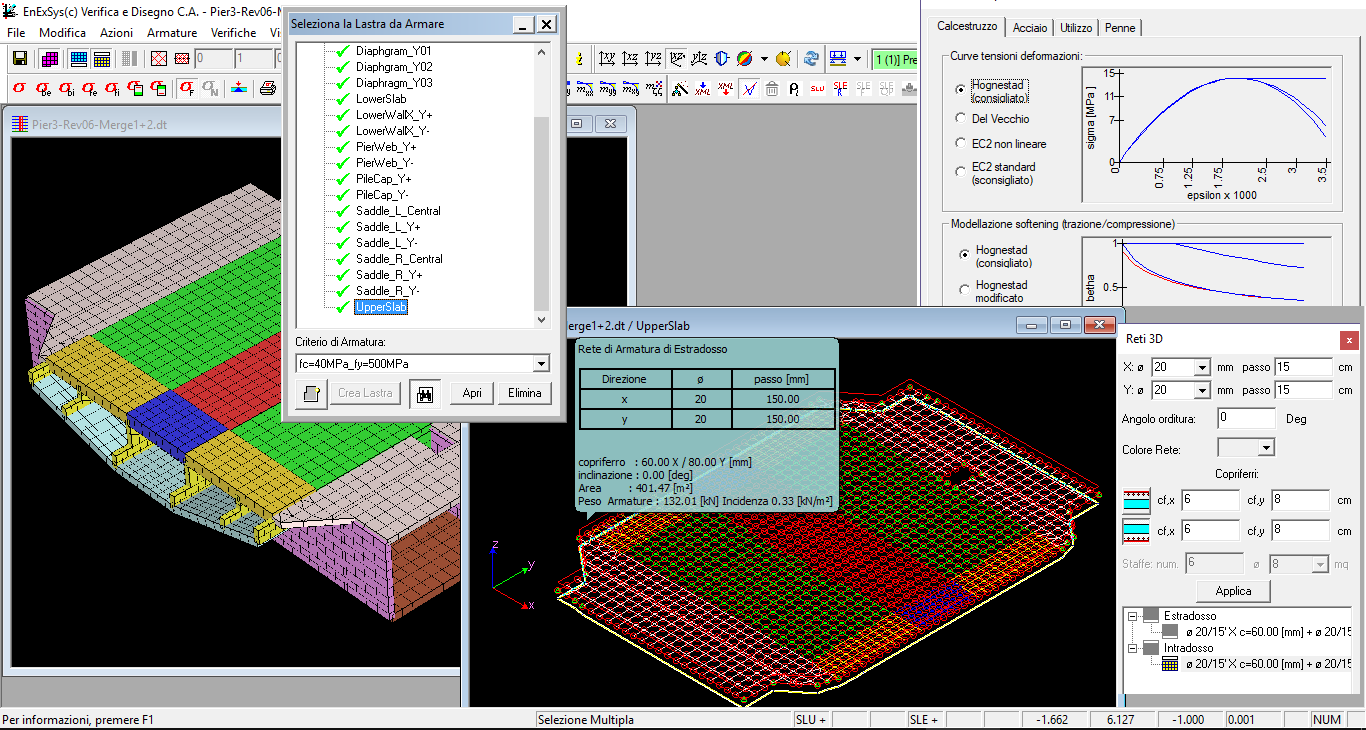This screenshot has width=1366, height=730.
Task: Select the XY axis view icon
Action: tap(607, 59)
